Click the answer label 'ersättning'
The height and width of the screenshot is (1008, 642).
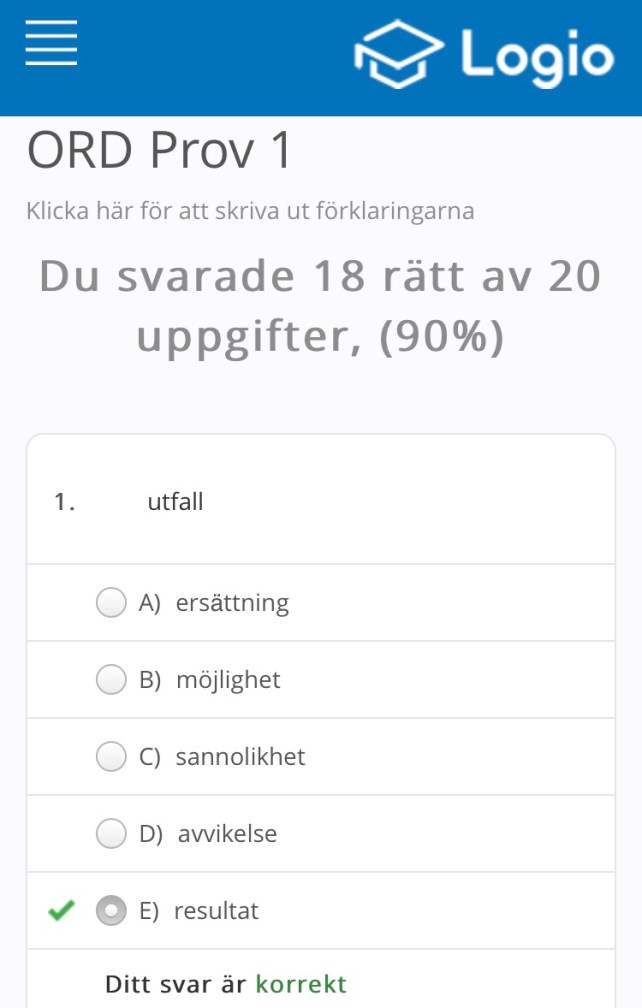(x=232, y=603)
